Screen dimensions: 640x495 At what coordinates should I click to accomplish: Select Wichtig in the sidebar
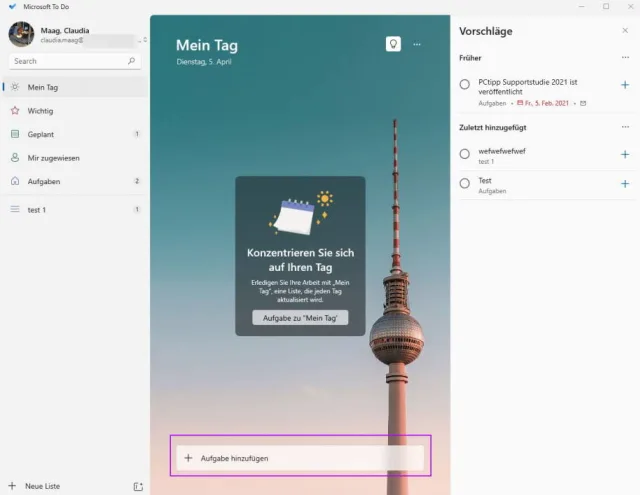40,110
